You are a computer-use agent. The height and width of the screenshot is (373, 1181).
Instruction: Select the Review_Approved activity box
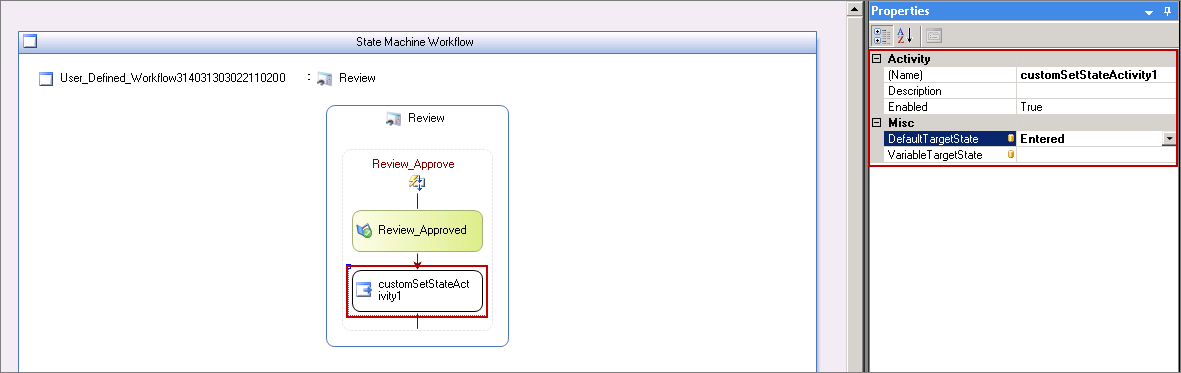(x=417, y=231)
